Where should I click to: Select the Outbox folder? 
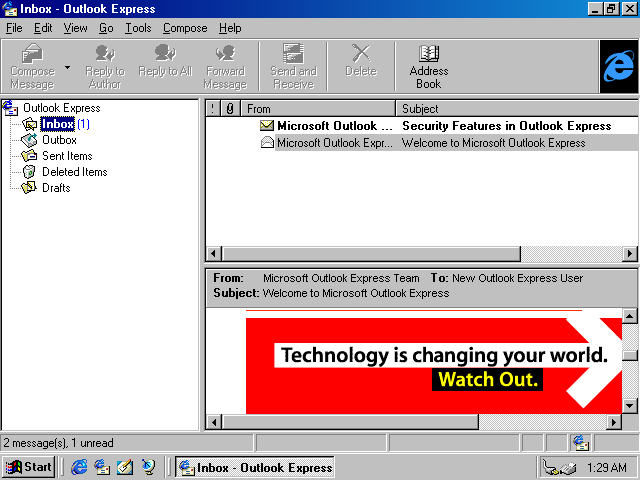(59, 140)
